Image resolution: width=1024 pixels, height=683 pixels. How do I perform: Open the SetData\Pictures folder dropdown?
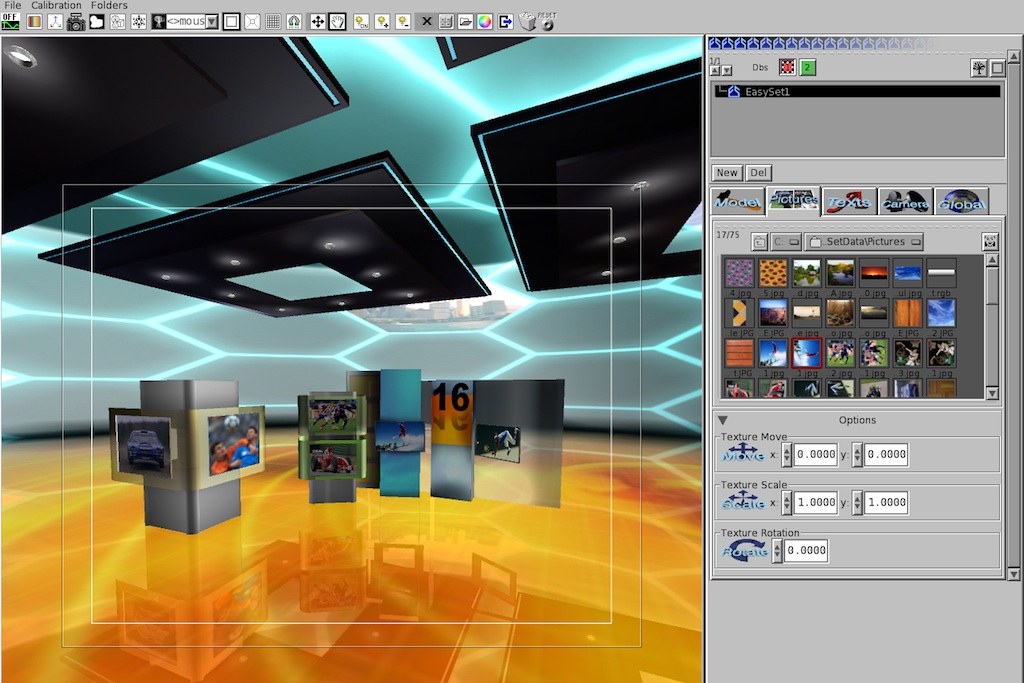click(x=865, y=242)
